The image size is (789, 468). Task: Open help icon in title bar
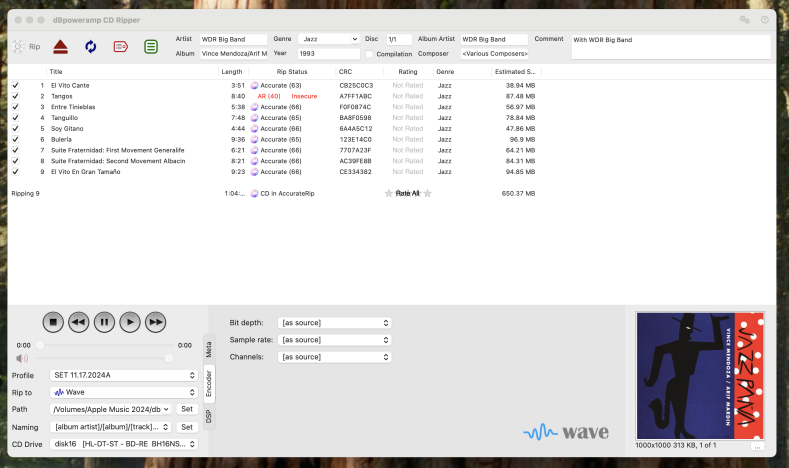coord(765,20)
